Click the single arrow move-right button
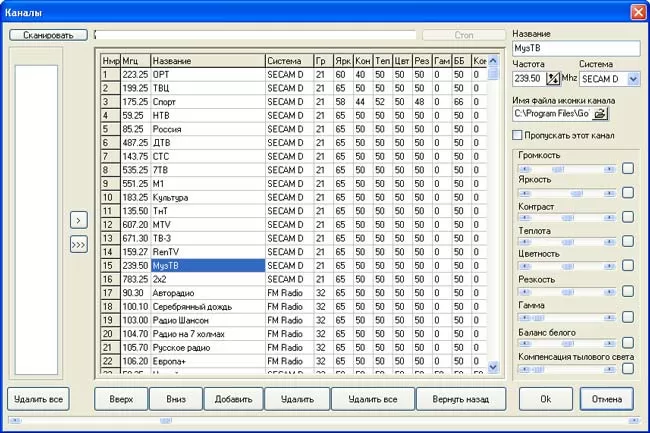The image size is (650, 433). 78,220
